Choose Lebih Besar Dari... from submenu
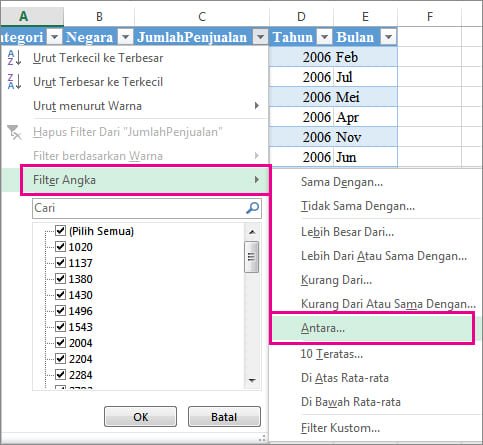 click(x=348, y=232)
